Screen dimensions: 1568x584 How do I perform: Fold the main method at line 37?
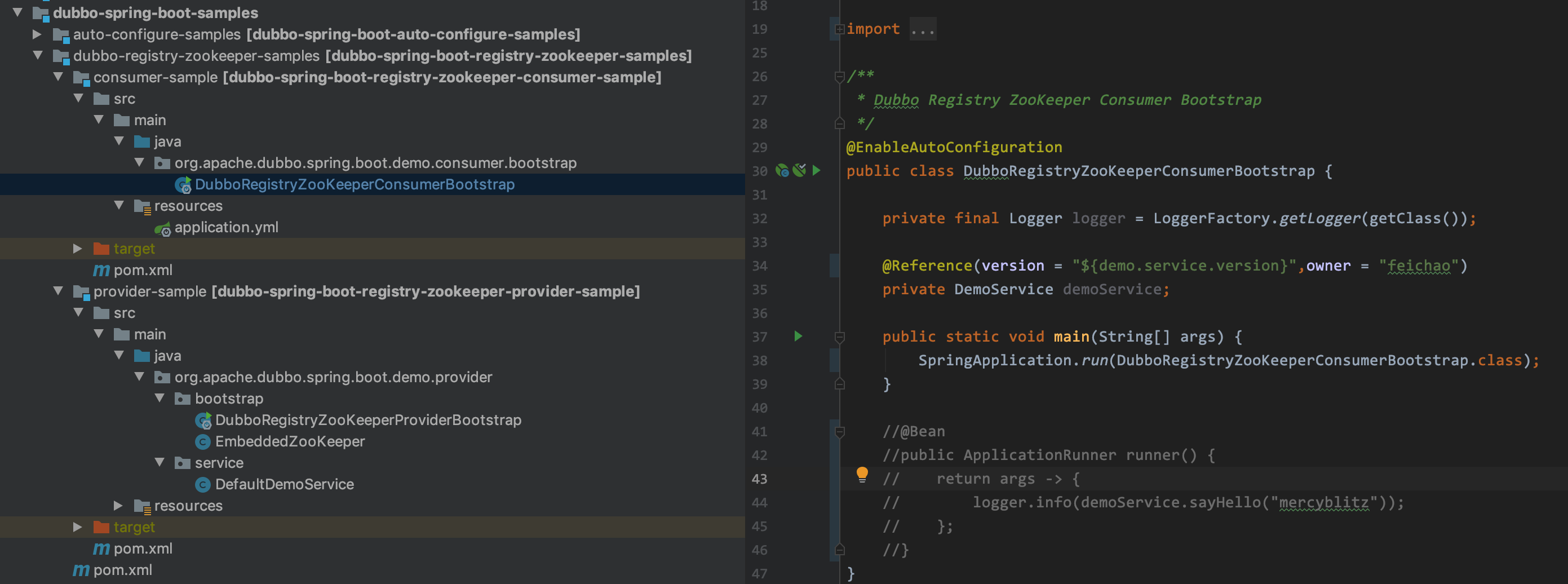839,337
